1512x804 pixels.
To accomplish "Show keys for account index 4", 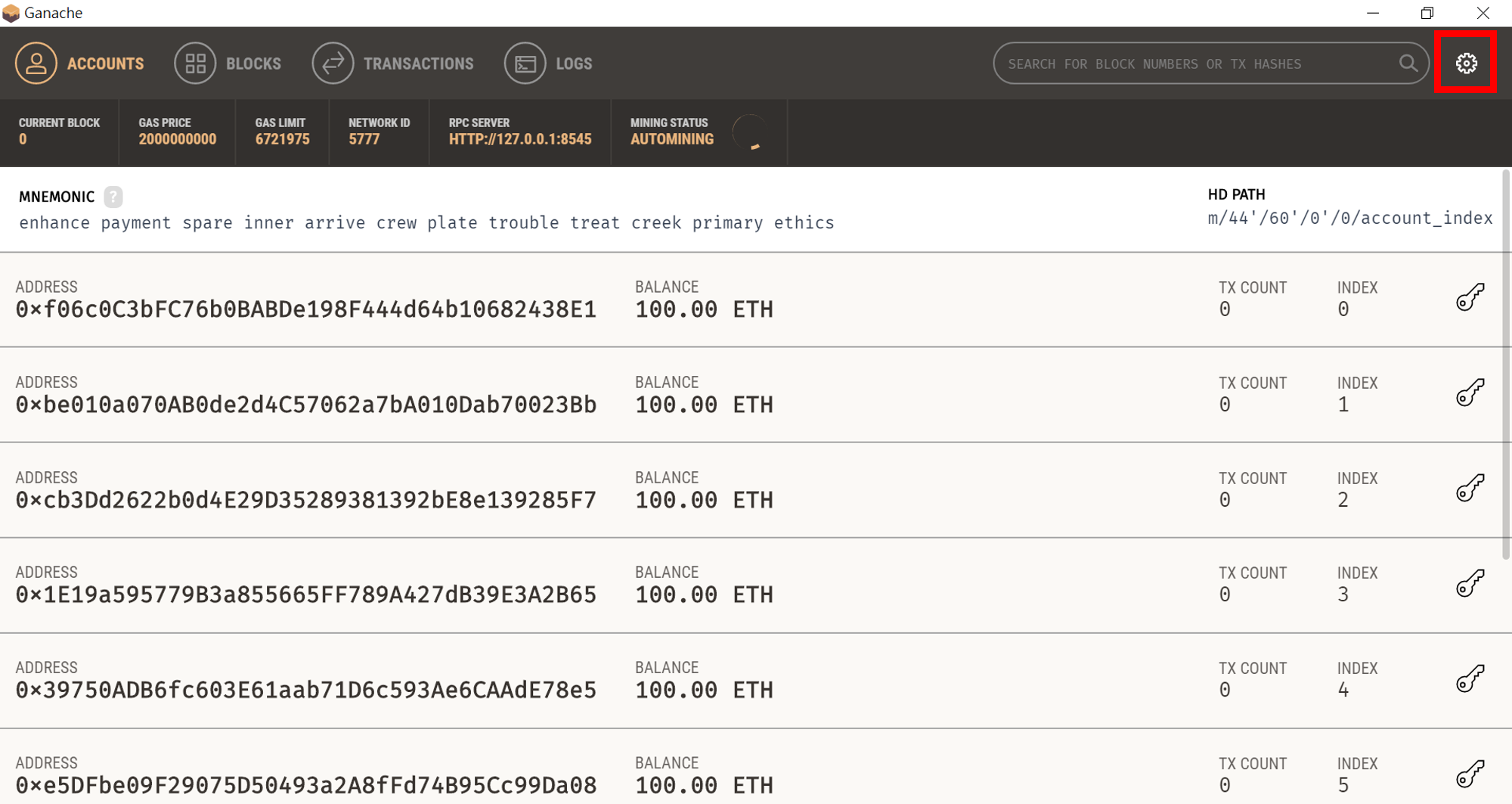I will click(x=1470, y=679).
